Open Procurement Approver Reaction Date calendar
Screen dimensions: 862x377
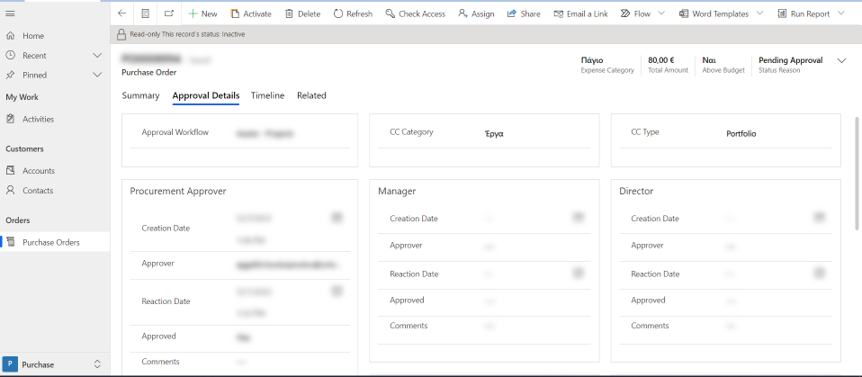336,291
